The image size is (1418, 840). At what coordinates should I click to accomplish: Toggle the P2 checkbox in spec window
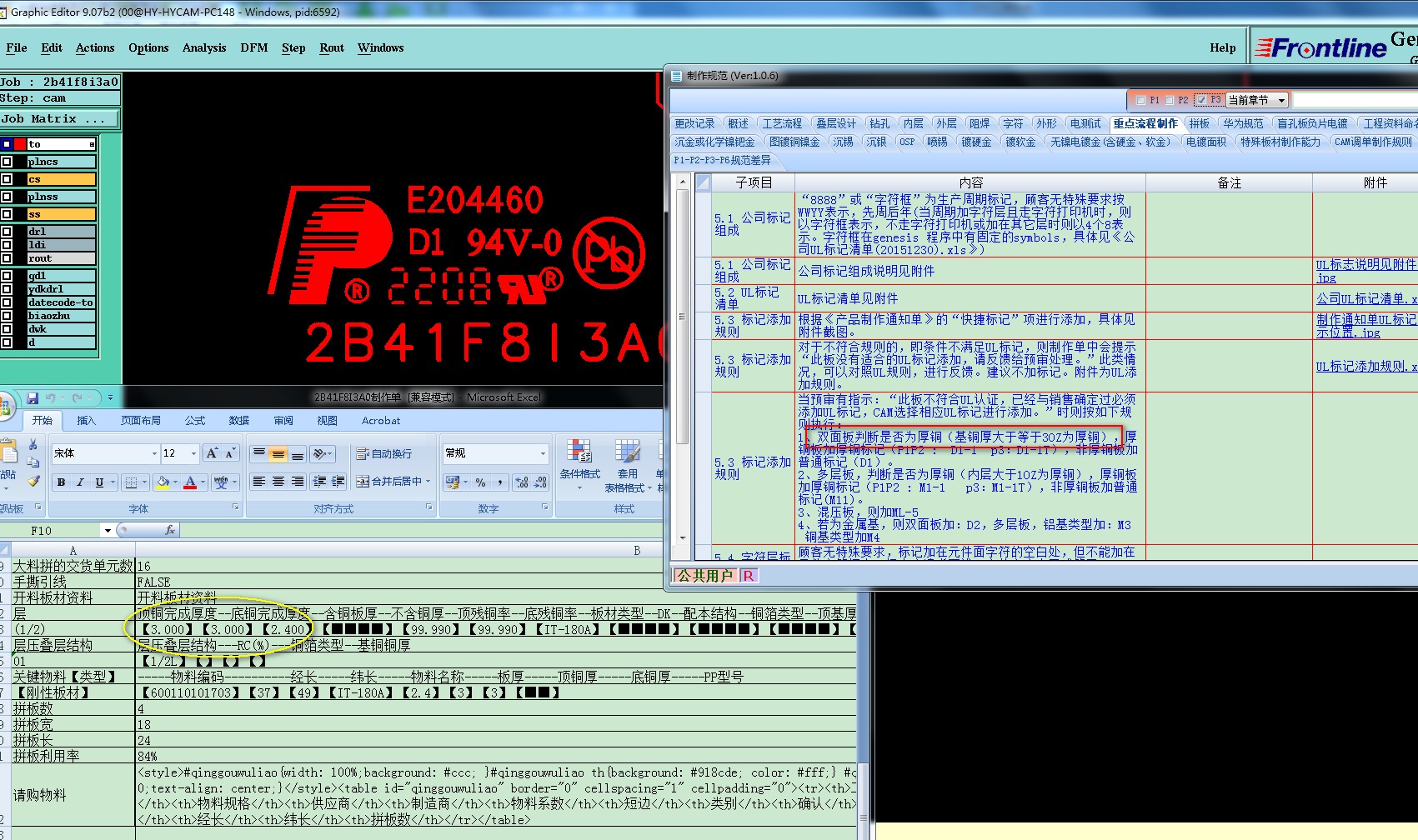[x=1170, y=100]
